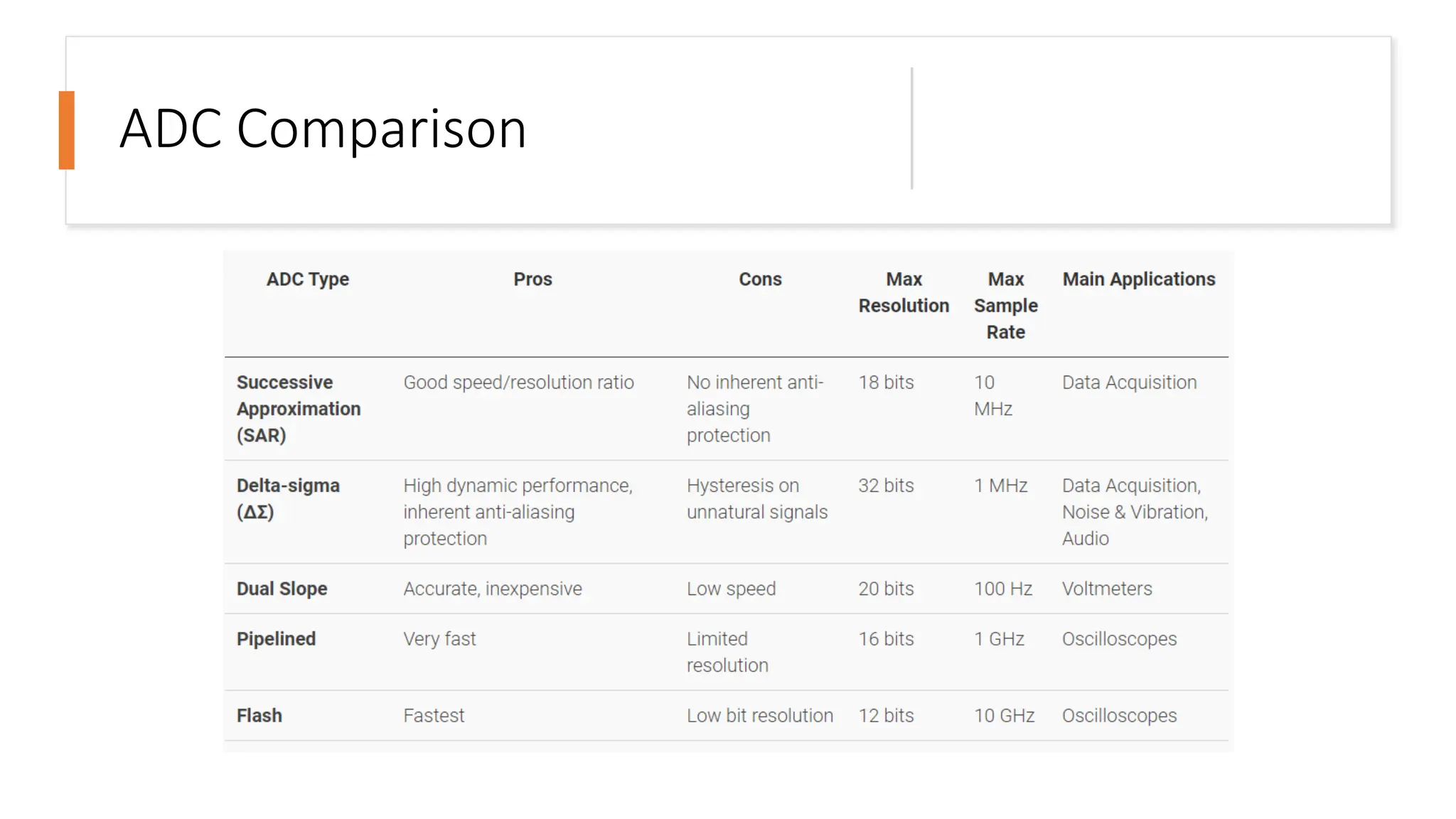Select the Successive Approximation (SAR) row label

click(x=299, y=409)
